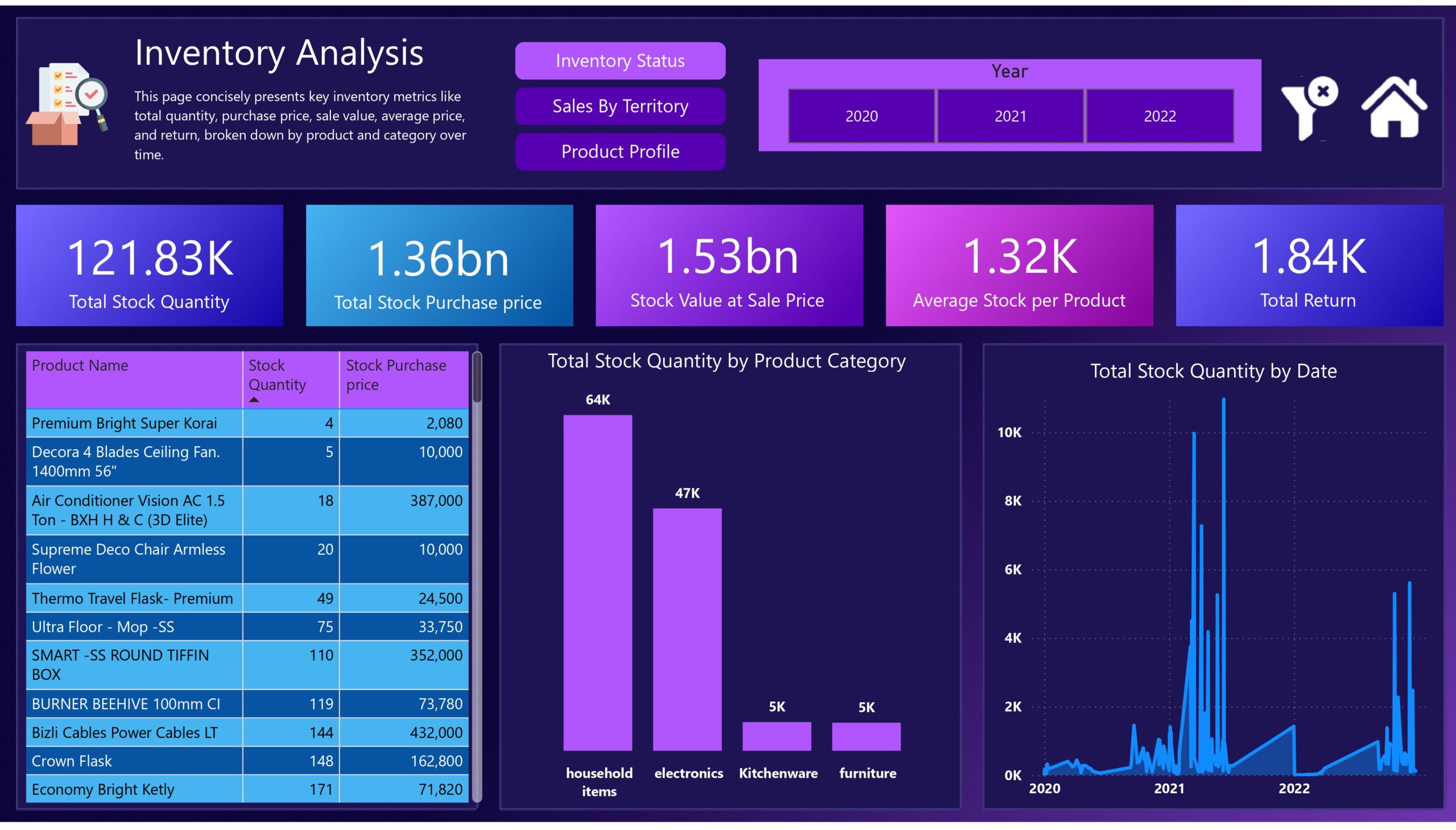The image size is (1456, 830).
Task: Select the Total Stock Quantity card
Action: point(150,265)
